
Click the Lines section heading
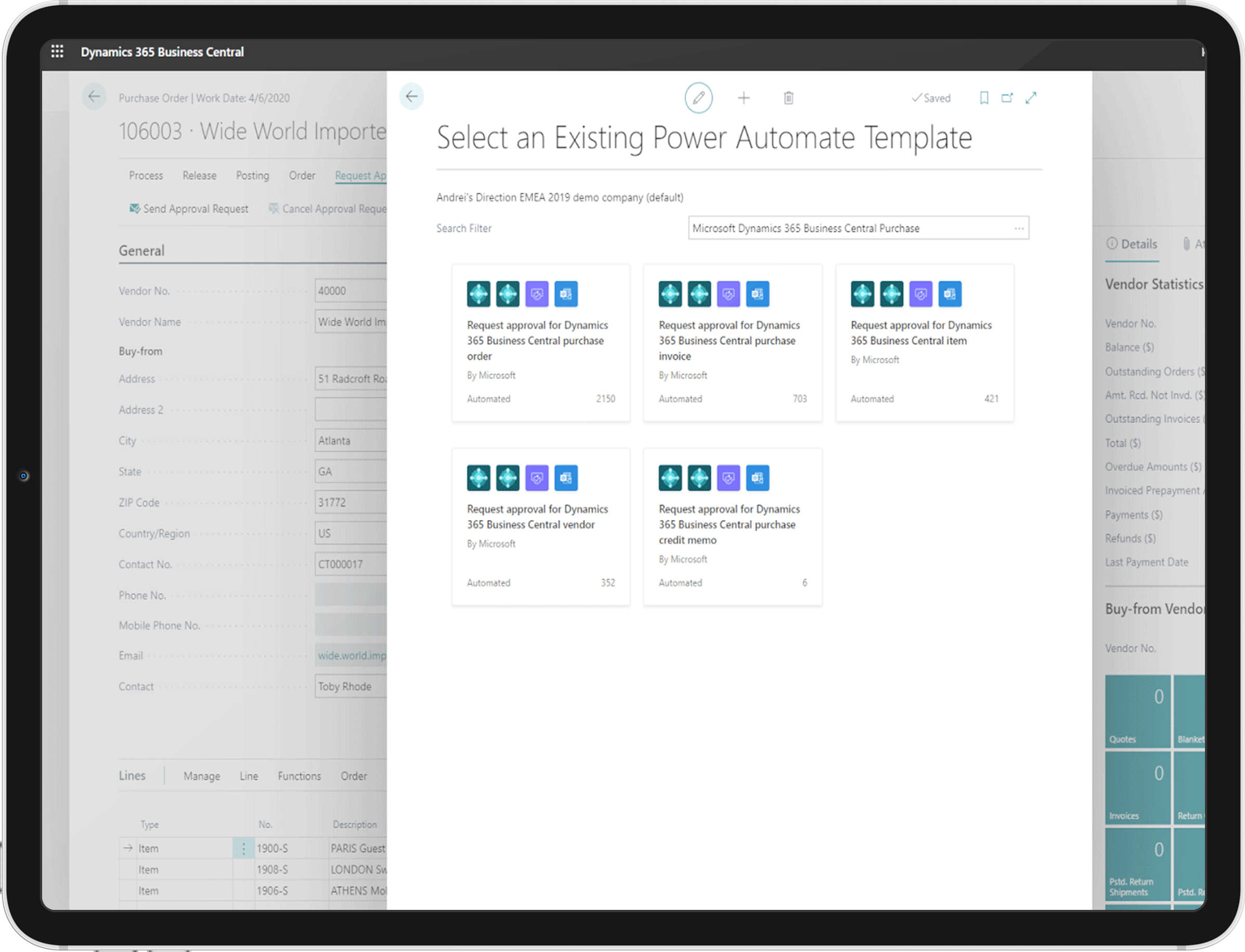coord(132,775)
